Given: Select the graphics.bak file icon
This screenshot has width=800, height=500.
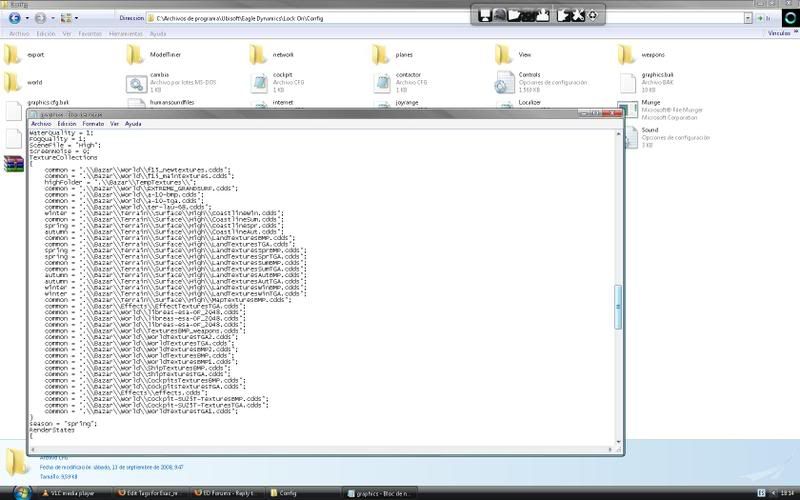Looking at the screenshot, I should click(628, 83).
